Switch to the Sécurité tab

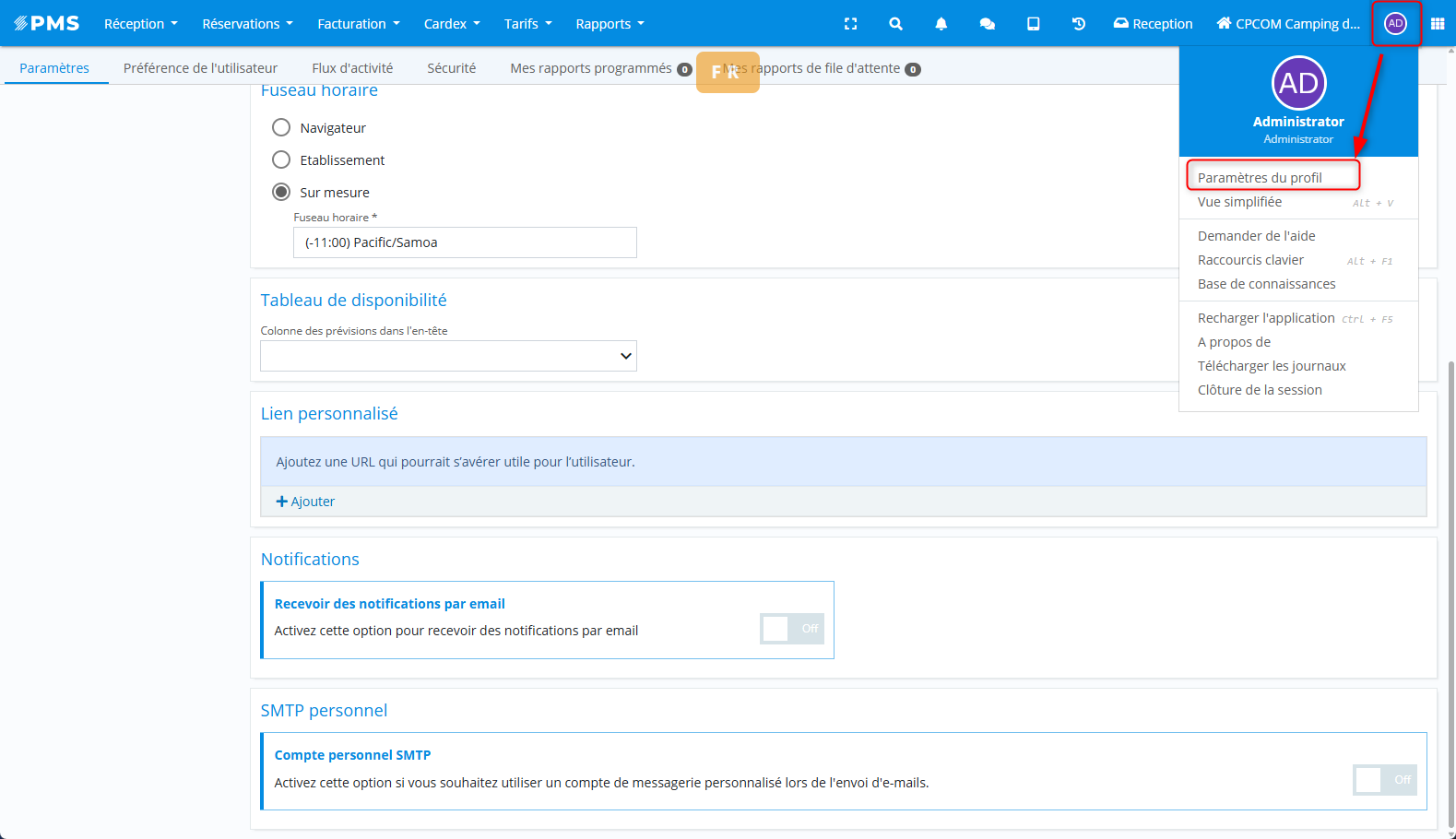tap(451, 68)
